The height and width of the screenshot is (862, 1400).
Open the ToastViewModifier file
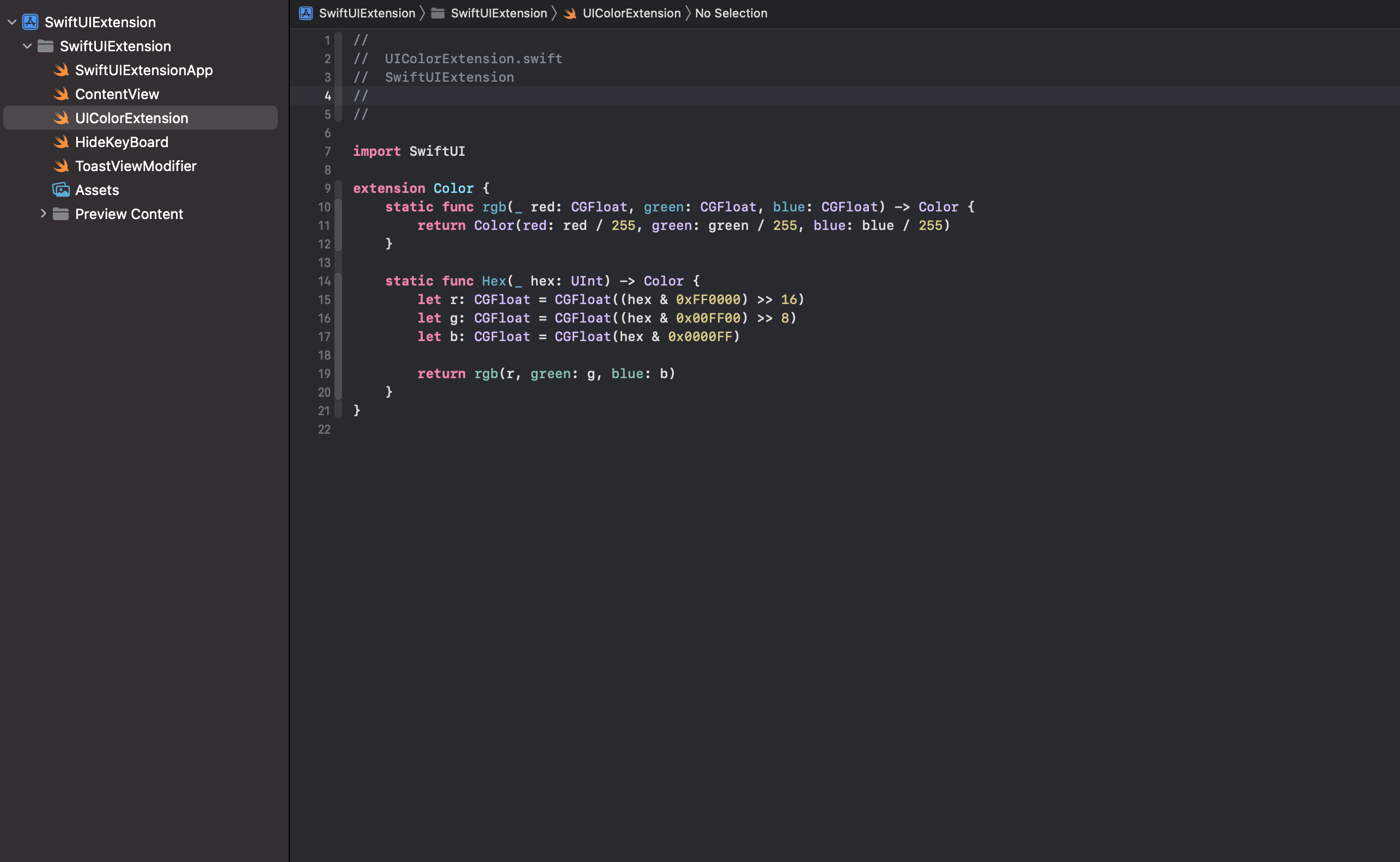pos(136,166)
